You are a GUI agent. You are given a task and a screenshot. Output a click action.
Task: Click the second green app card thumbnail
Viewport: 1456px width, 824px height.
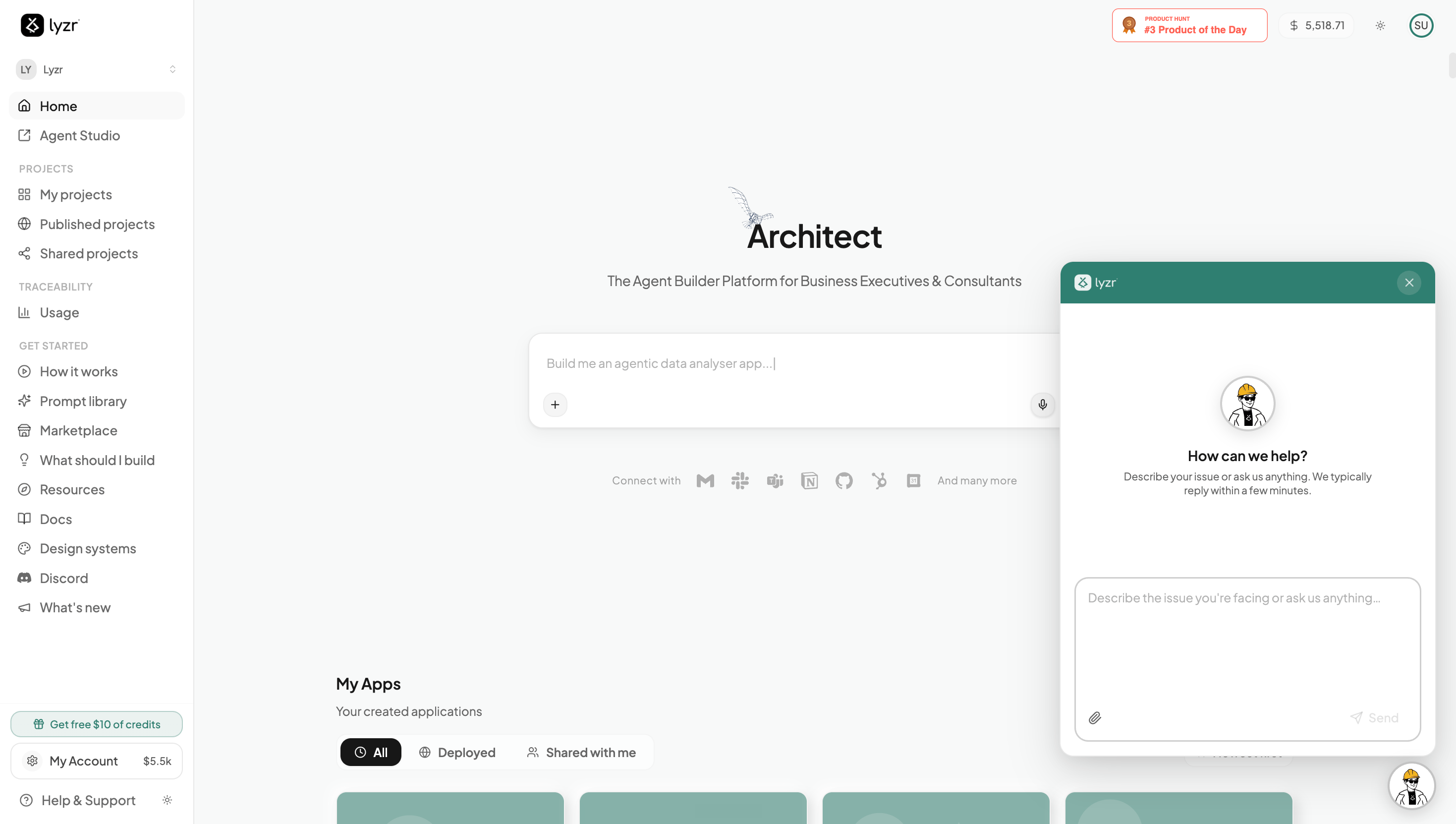tap(693, 808)
